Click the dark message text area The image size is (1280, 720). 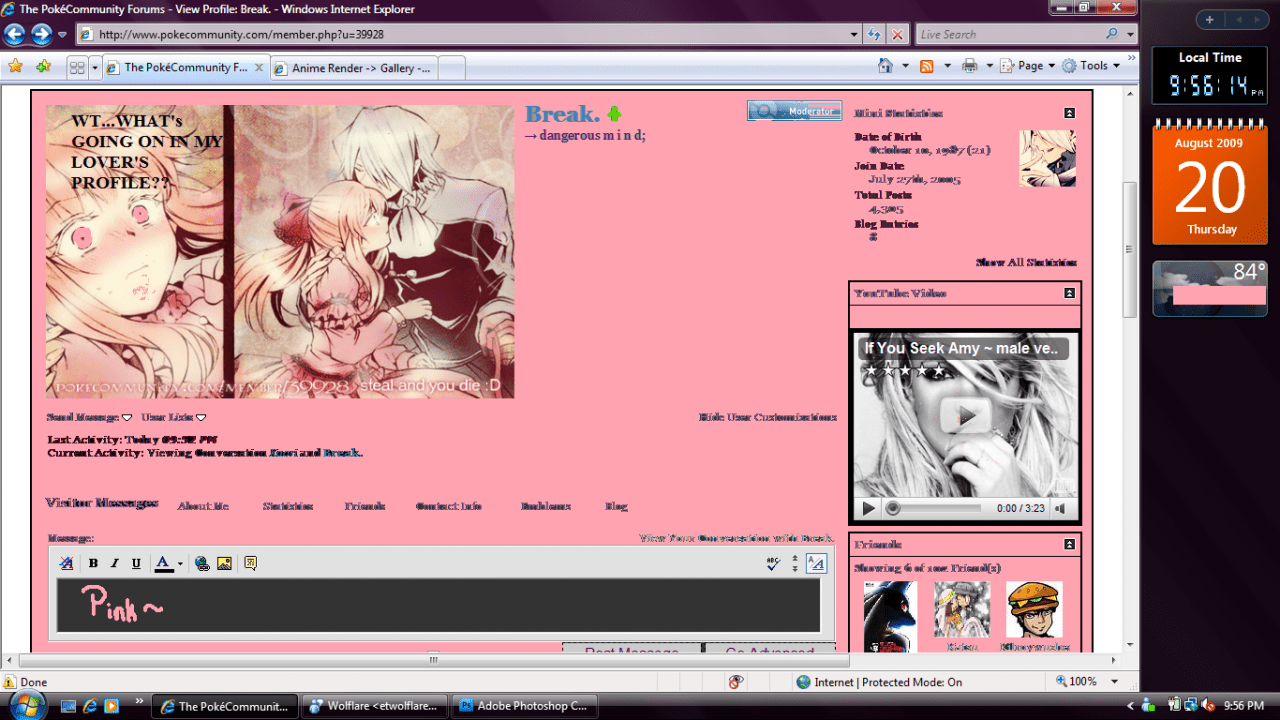(439, 605)
